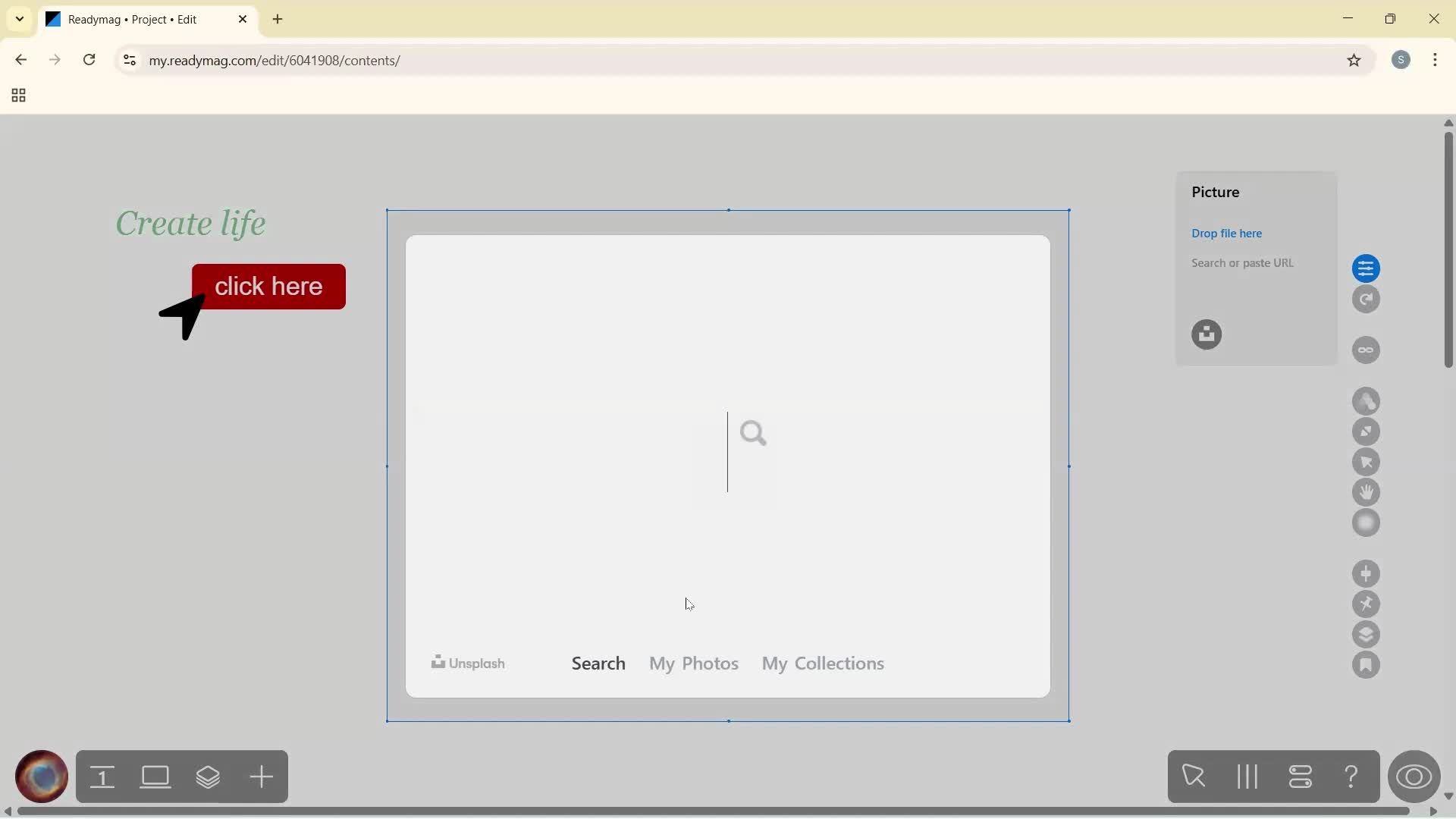The width and height of the screenshot is (1456, 819).
Task: Click the red 'click here' button
Action: coord(269,287)
